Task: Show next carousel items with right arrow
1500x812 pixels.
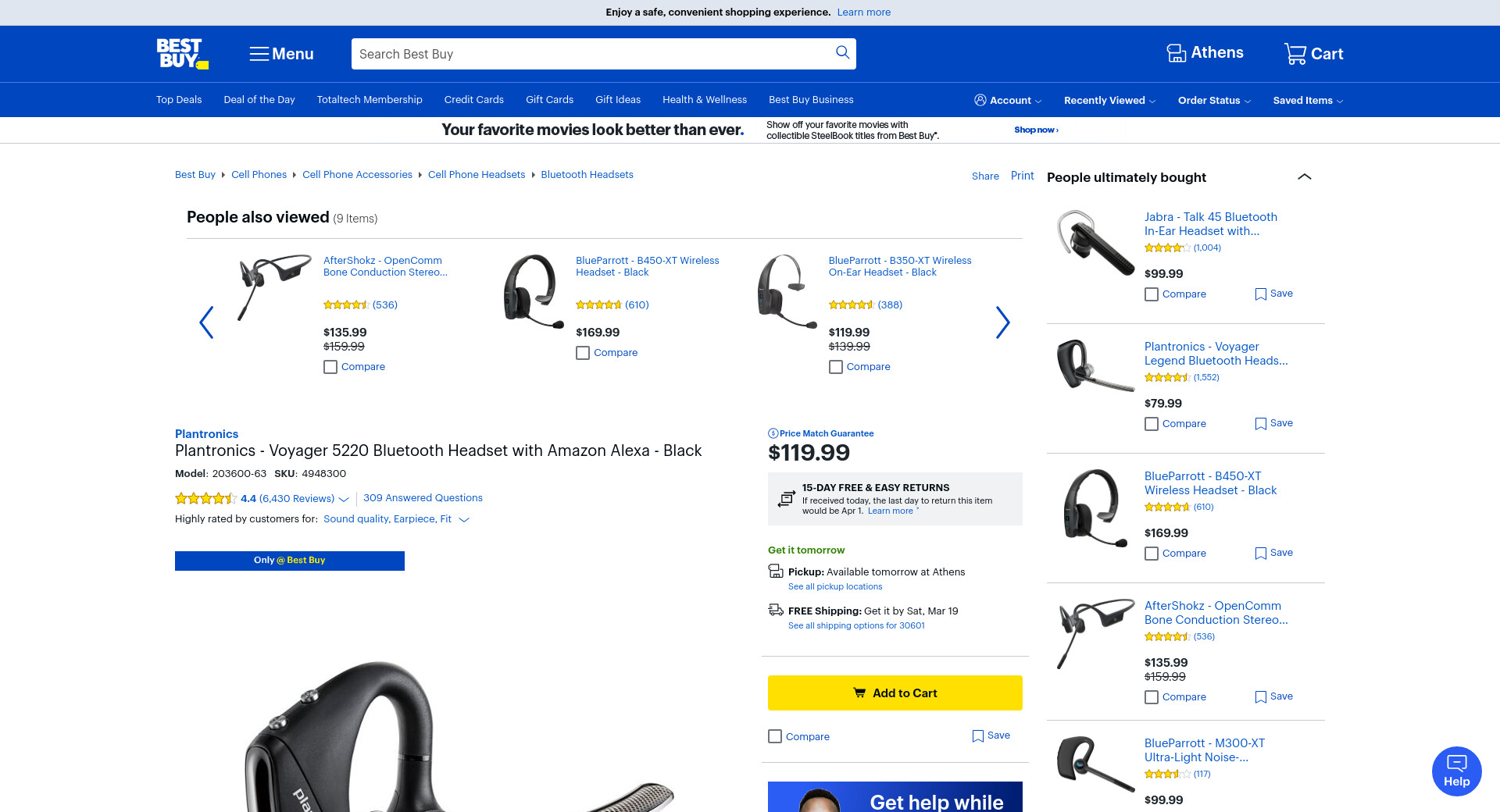Action: coord(1003,322)
